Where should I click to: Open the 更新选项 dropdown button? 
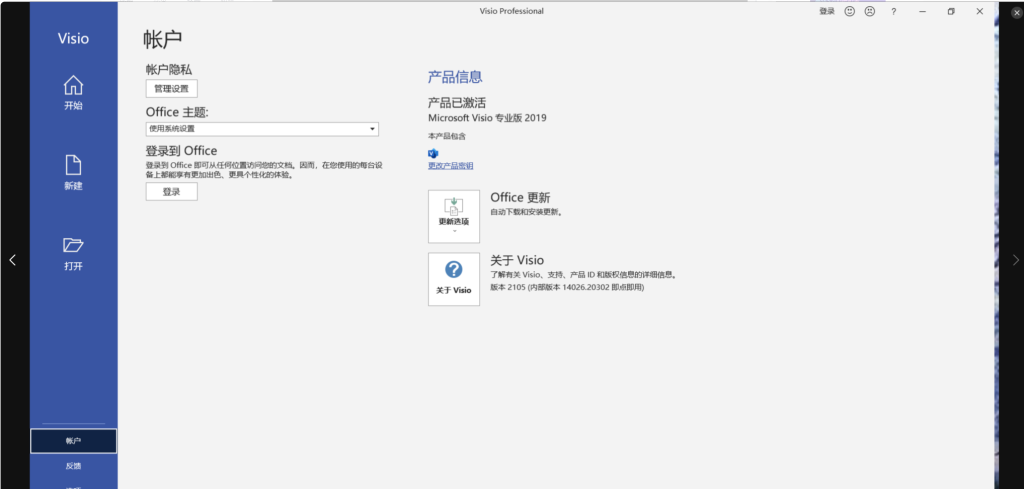point(454,217)
